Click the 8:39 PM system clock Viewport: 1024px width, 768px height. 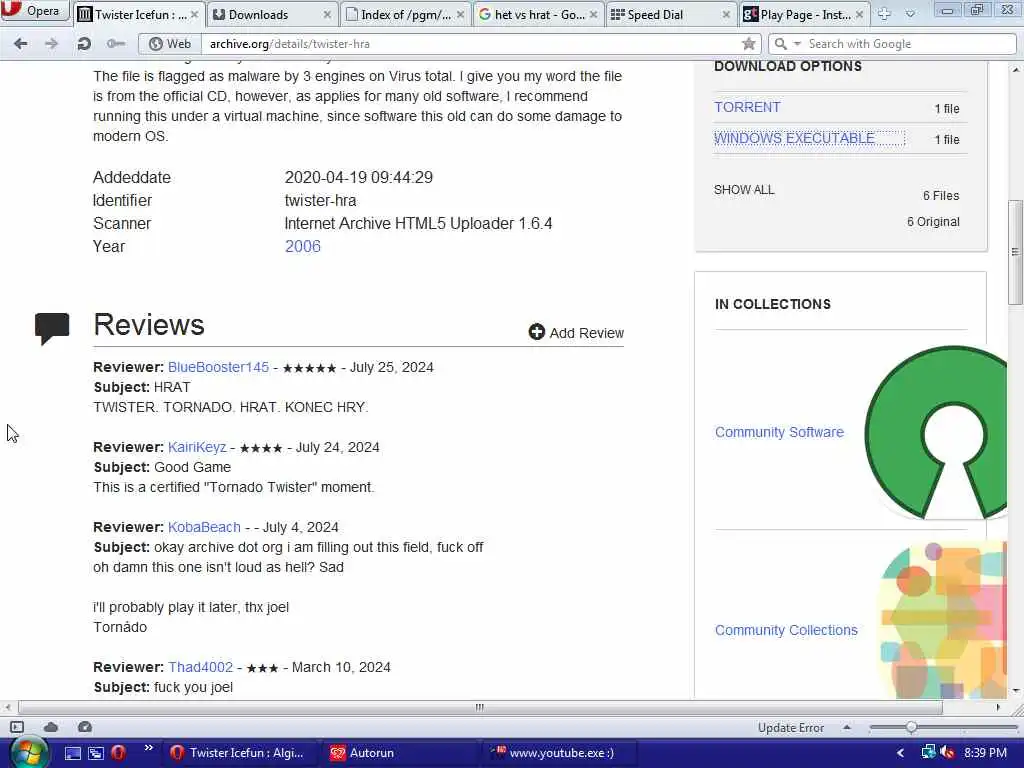[985, 753]
